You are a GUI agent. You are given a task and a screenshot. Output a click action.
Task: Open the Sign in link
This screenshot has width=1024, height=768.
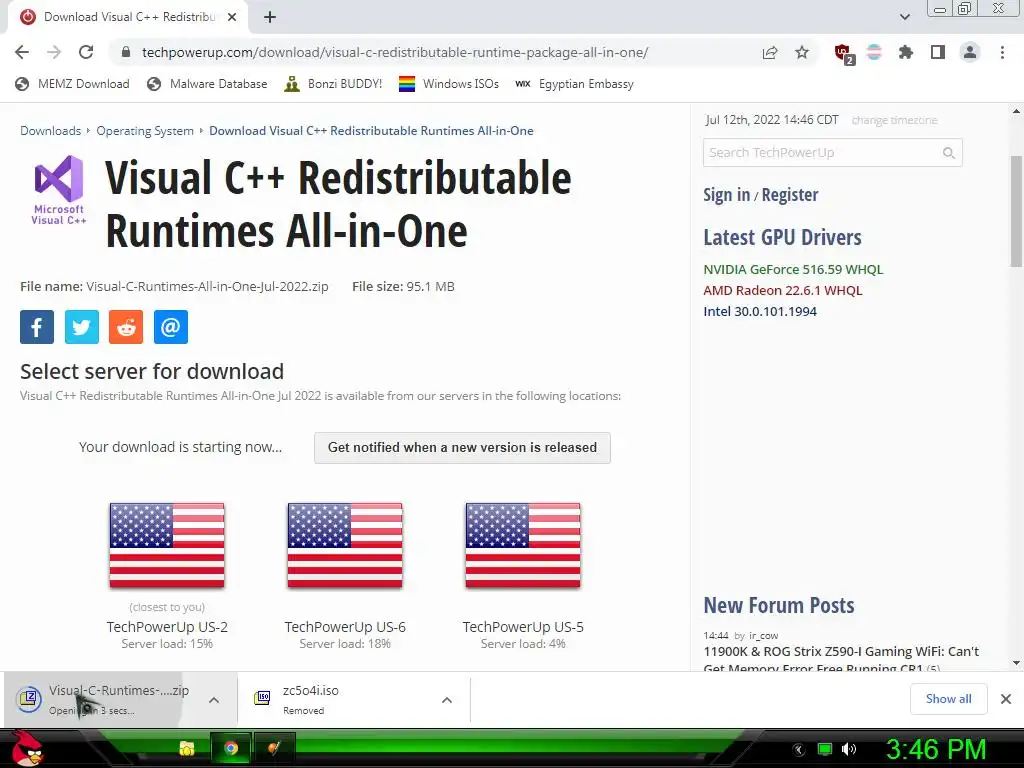726,195
